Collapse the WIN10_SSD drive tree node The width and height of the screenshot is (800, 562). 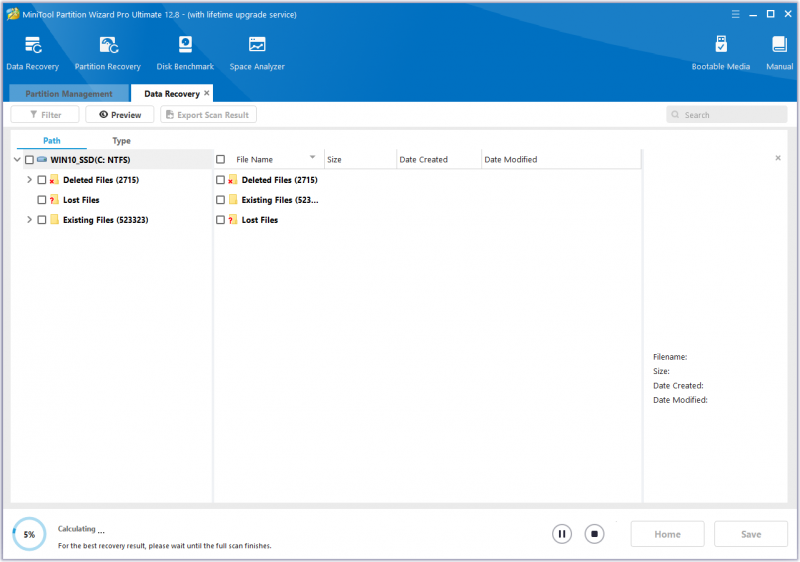17,160
